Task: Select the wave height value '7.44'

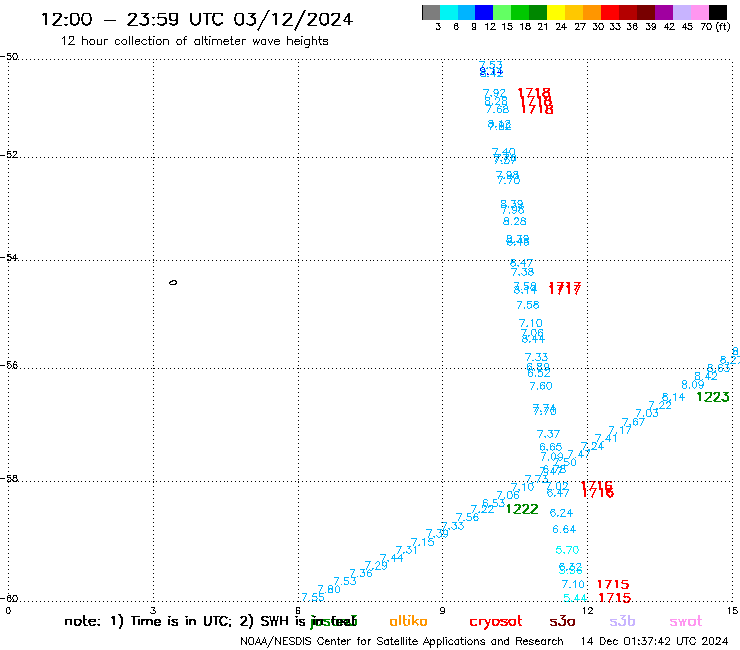Action: pos(392,558)
